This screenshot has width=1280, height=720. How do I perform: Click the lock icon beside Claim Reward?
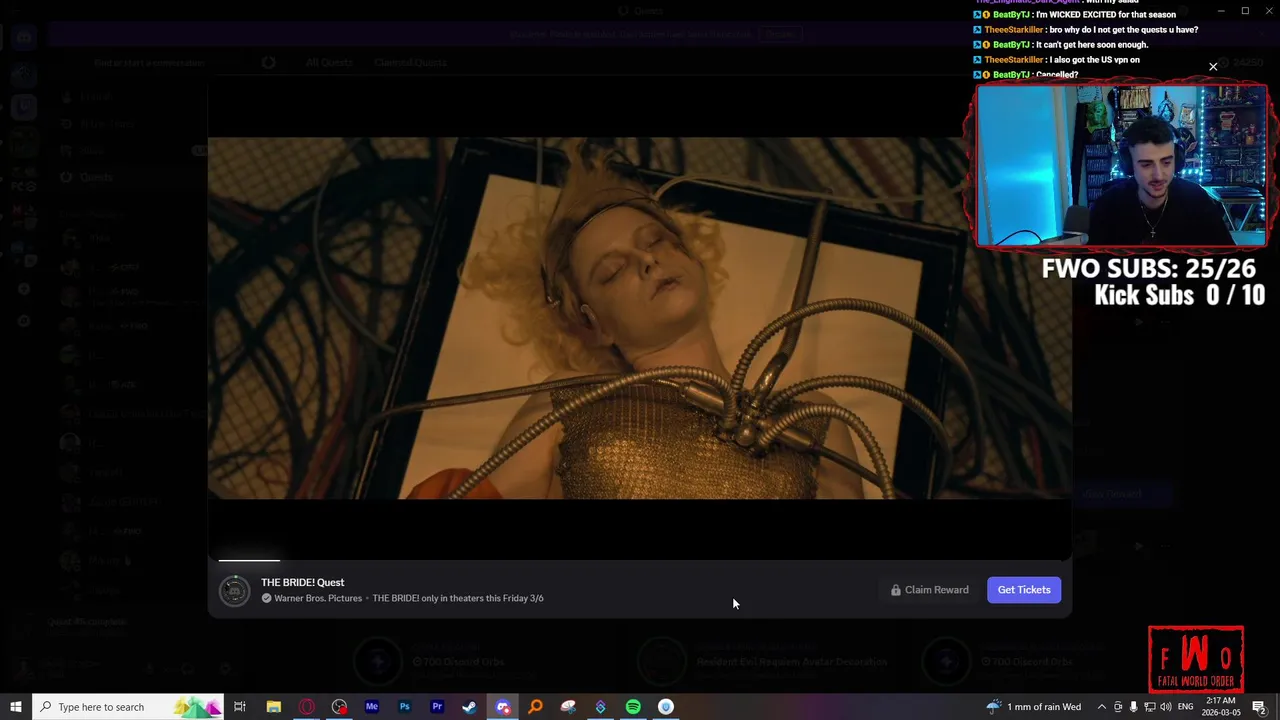click(896, 590)
